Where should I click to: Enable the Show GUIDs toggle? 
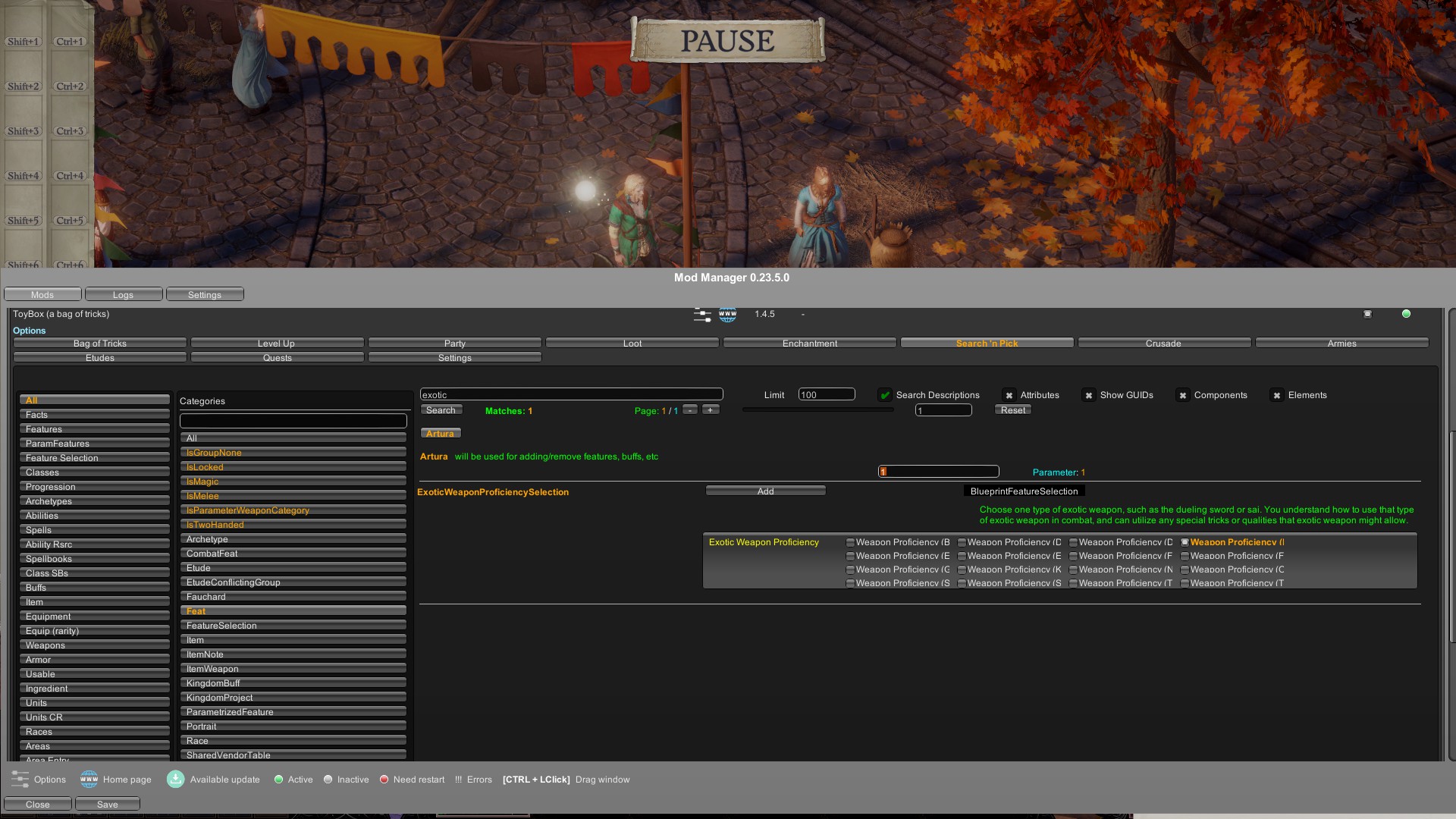1089,394
